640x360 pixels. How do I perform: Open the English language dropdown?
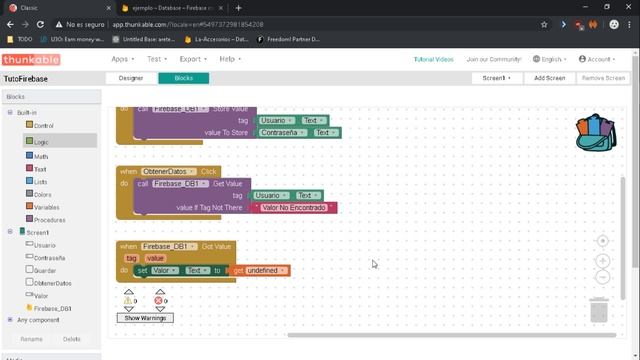pos(550,59)
